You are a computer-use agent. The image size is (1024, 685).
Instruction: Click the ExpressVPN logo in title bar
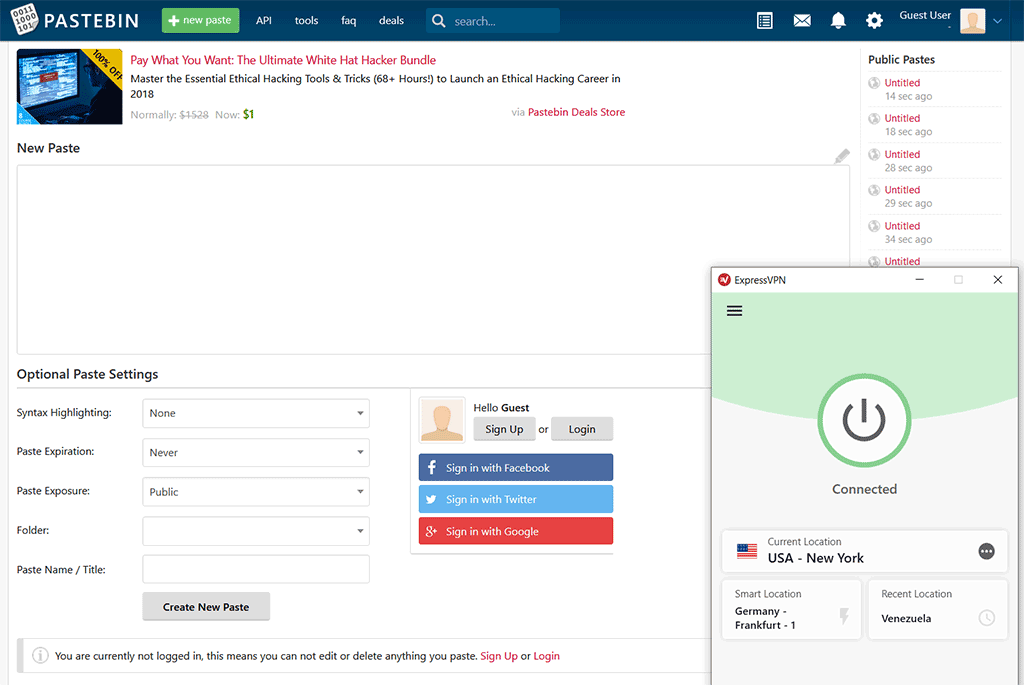point(724,279)
